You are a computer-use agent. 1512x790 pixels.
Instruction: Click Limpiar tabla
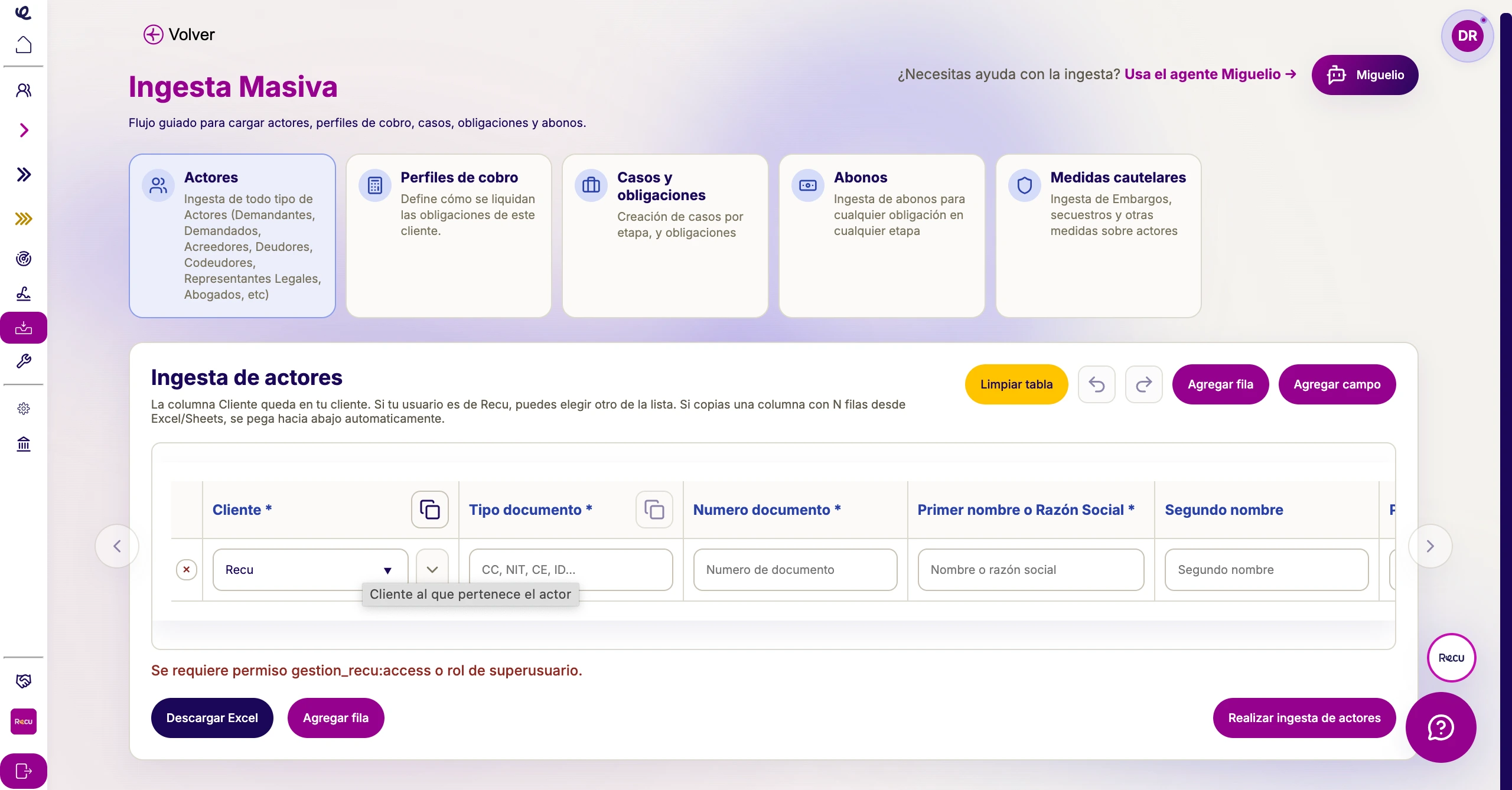(1016, 384)
